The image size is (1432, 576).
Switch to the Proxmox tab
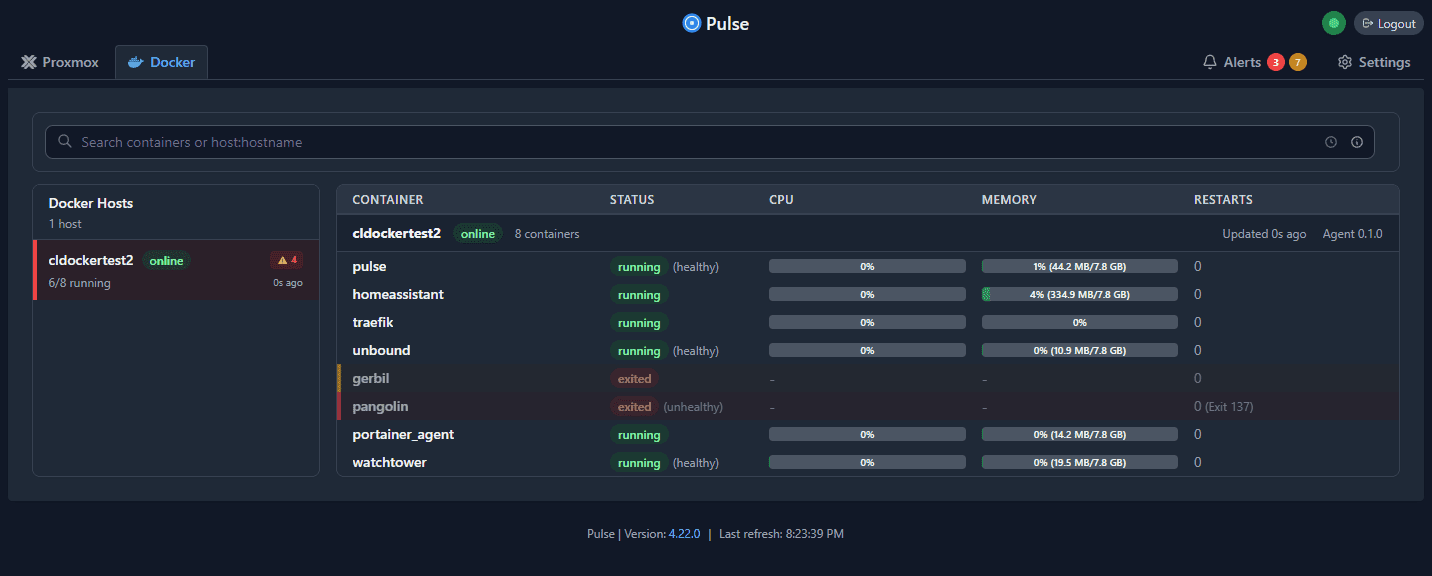60,62
